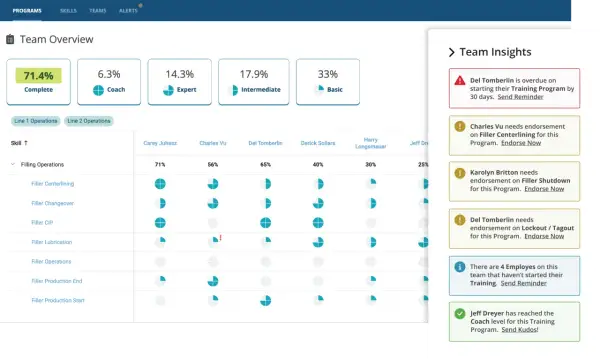
Task: Click the green checkmark Jeff Dreyer icon
Action: 460,314
